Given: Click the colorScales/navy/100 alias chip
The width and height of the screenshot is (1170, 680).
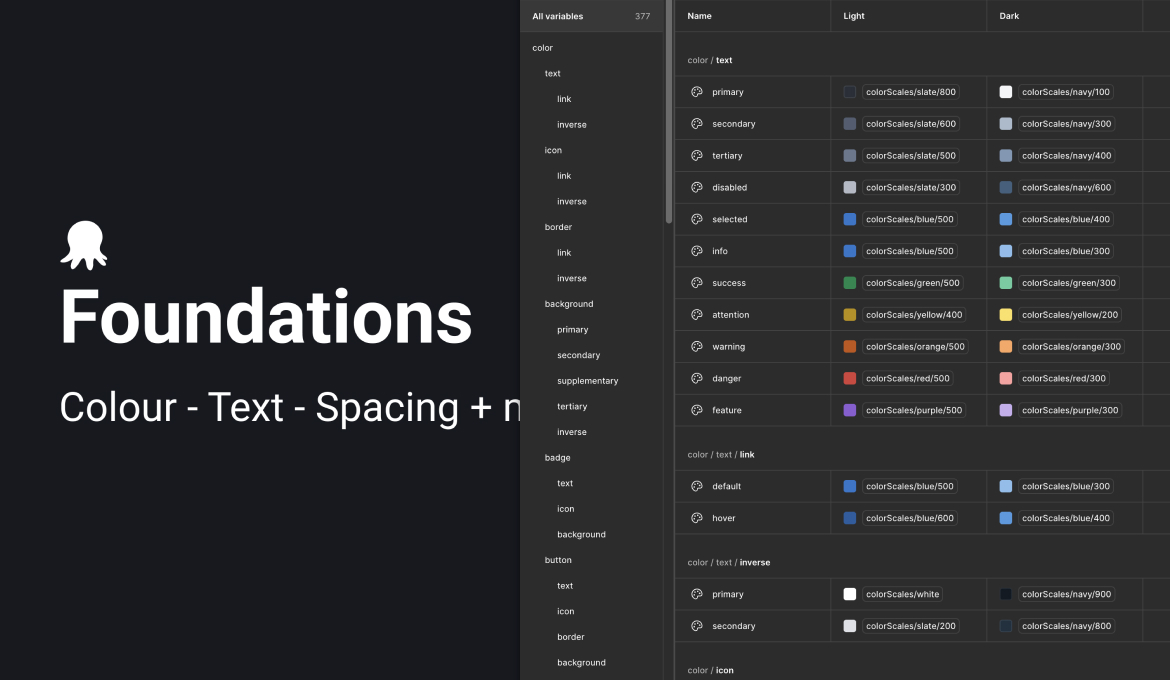Looking at the screenshot, I should [1066, 92].
